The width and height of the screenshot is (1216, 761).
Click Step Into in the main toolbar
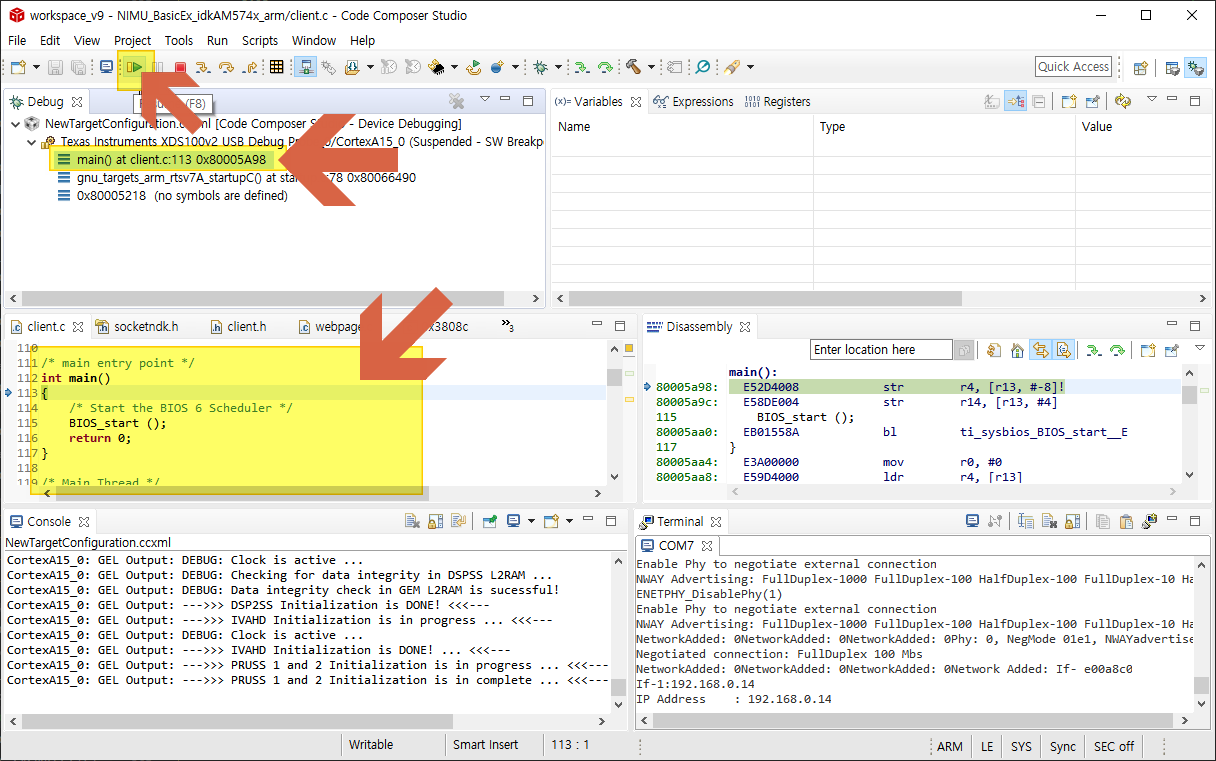(x=202, y=67)
